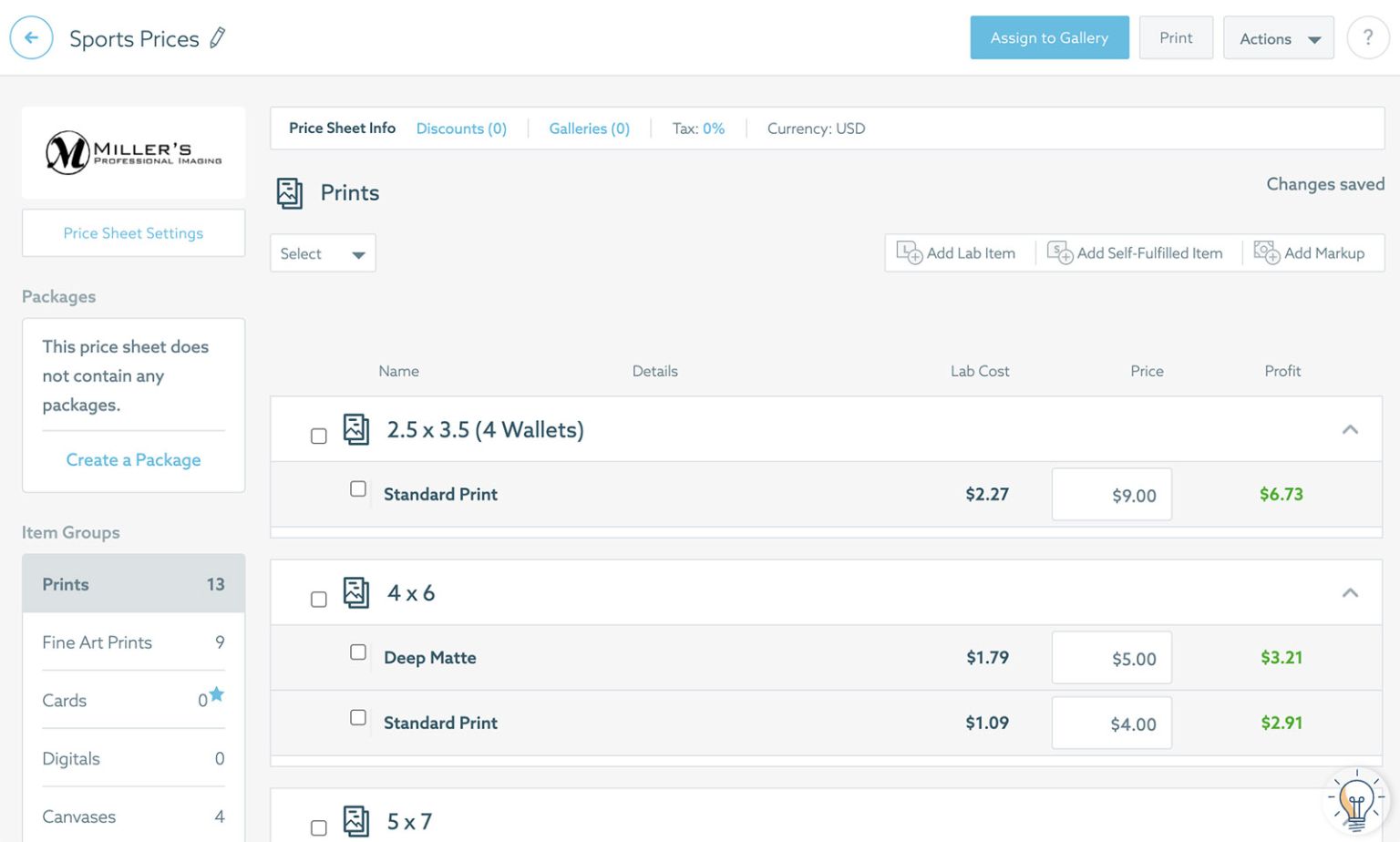Click the pencil icon to rename the price sheet
This screenshot has width=1400, height=842.
click(216, 38)
